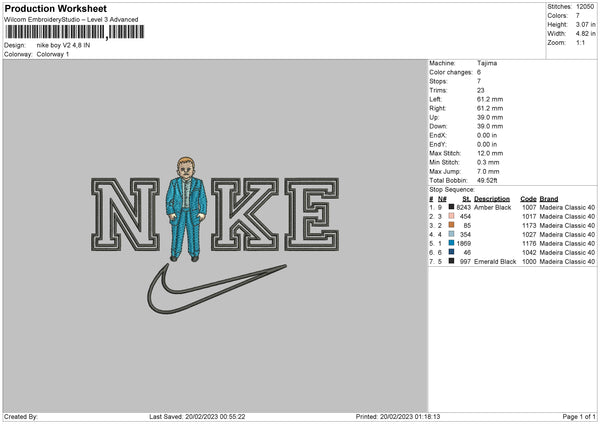600x424 pixels.
Task: Click the 'Created By:' footer label
Action: 21,417
